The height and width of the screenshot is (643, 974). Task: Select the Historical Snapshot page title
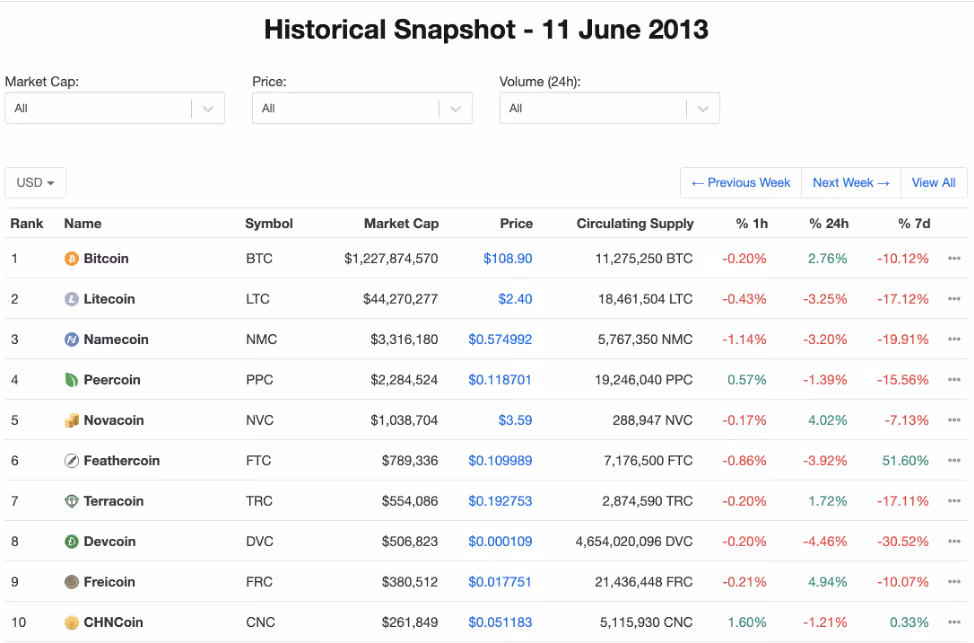click(x=486, y=29)
